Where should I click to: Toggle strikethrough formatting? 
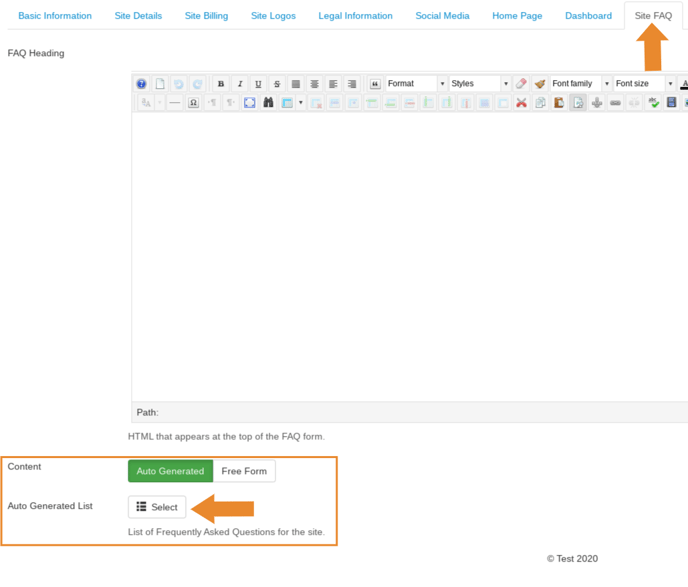(x=277, y=84)
